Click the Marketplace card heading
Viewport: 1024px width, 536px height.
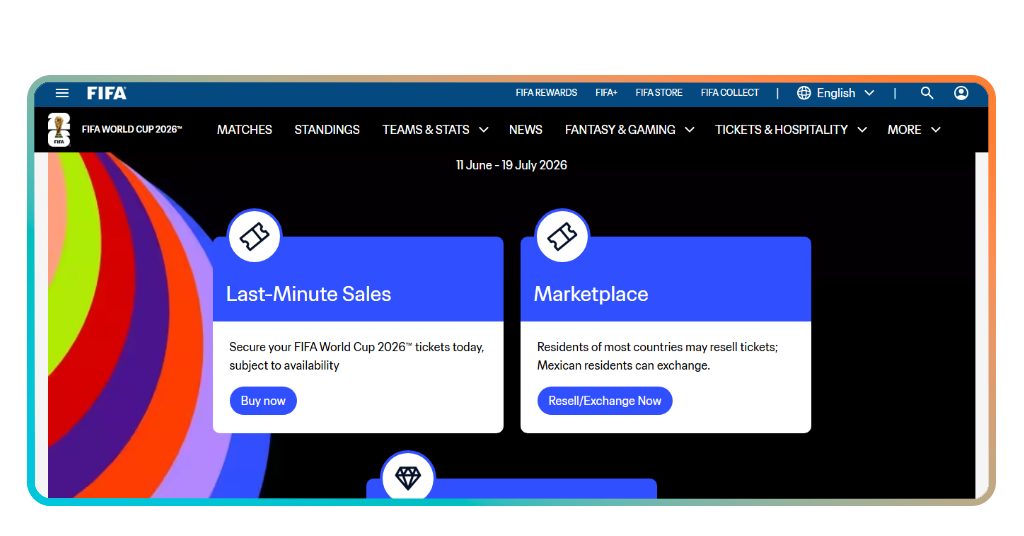pos(591,294)
